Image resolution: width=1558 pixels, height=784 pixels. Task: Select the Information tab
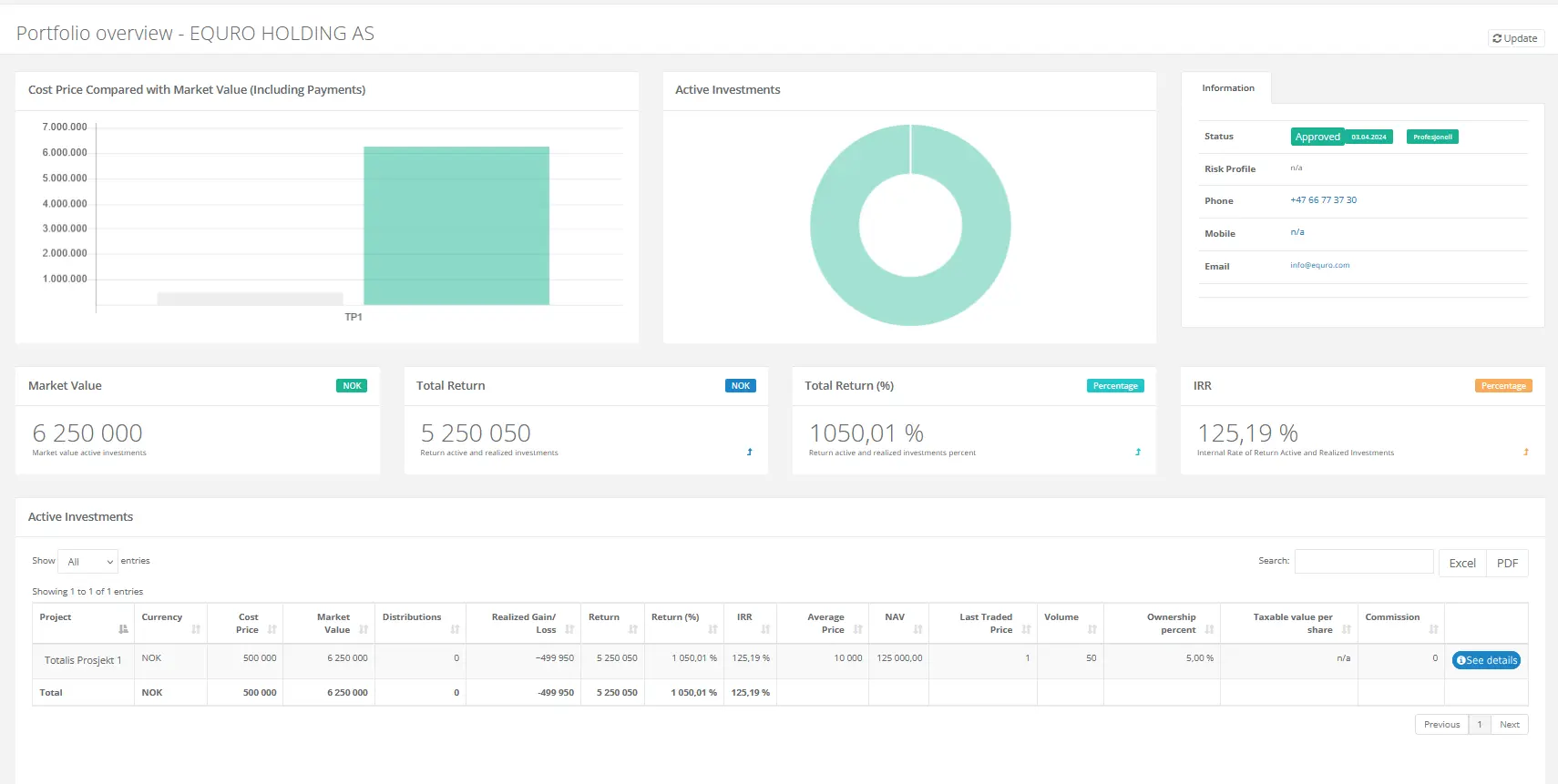point(1227,88)
